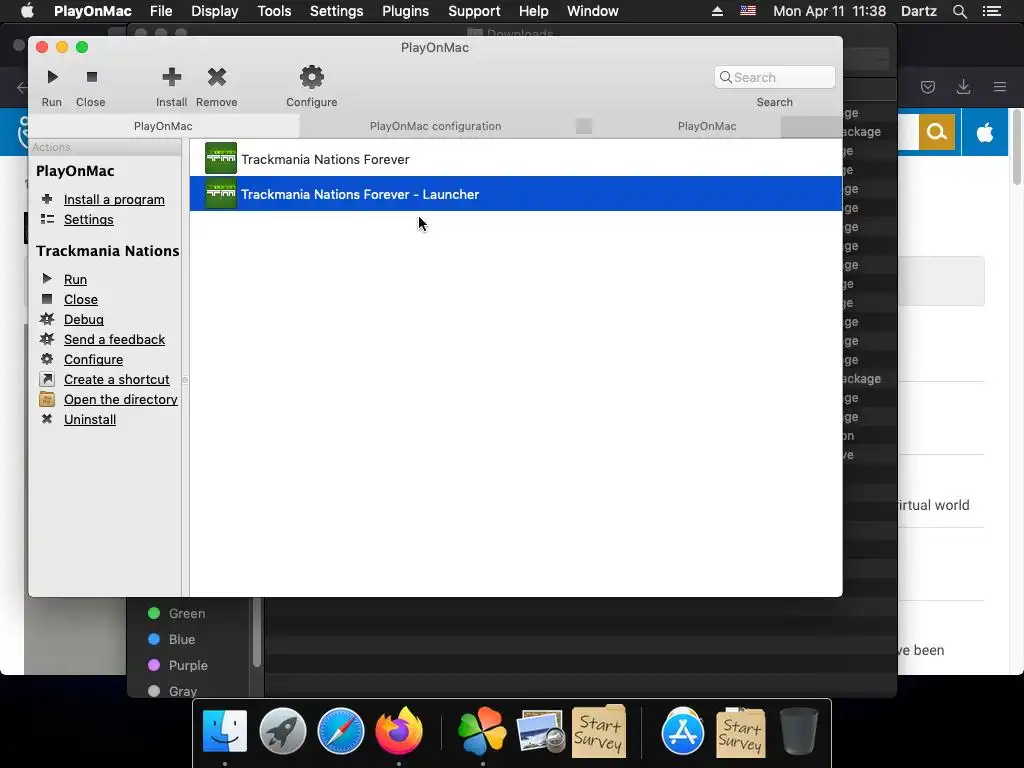1024x768 pixels.
Task: Click plus icon beside Install a program
Action: click(47, 199)
